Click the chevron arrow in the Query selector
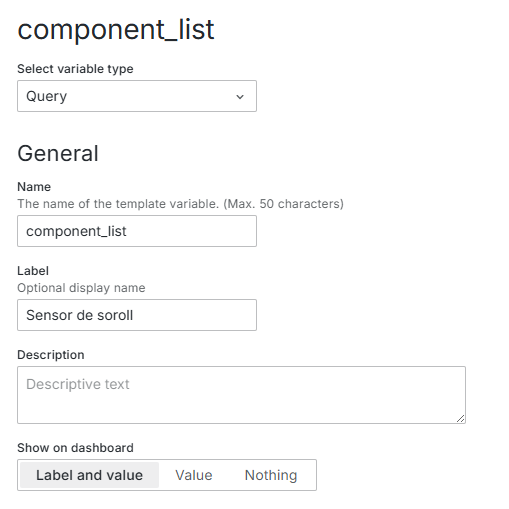This screenshot has width=509, height=509. [240, 97]
